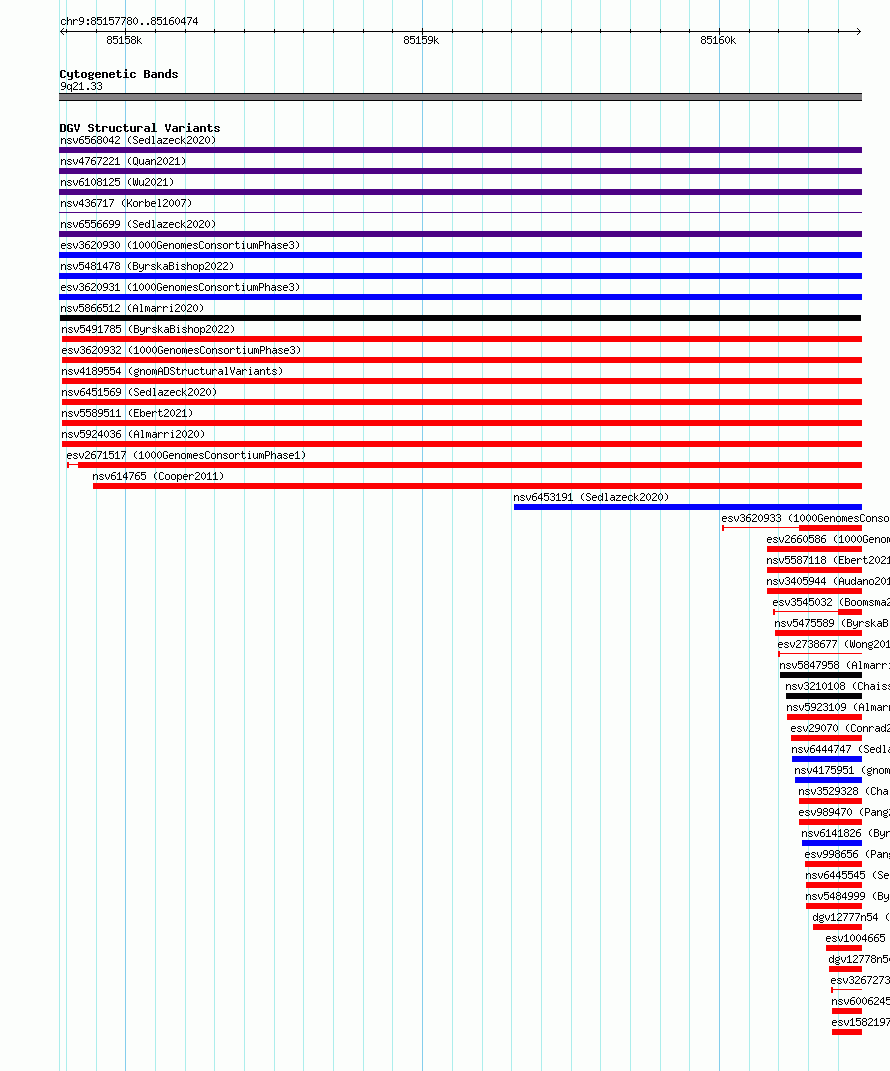Click the nsv436717 (Korbel2007) label

click(x=126, y=203)
